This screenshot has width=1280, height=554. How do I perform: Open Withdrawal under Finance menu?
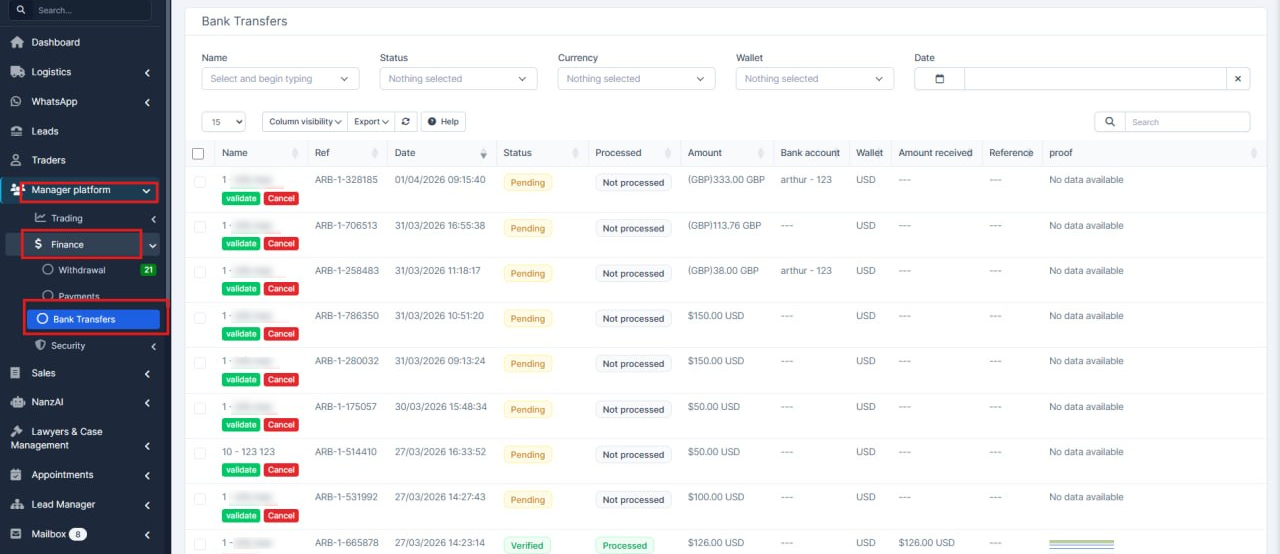pyautogui.click(x=81, y=270)
